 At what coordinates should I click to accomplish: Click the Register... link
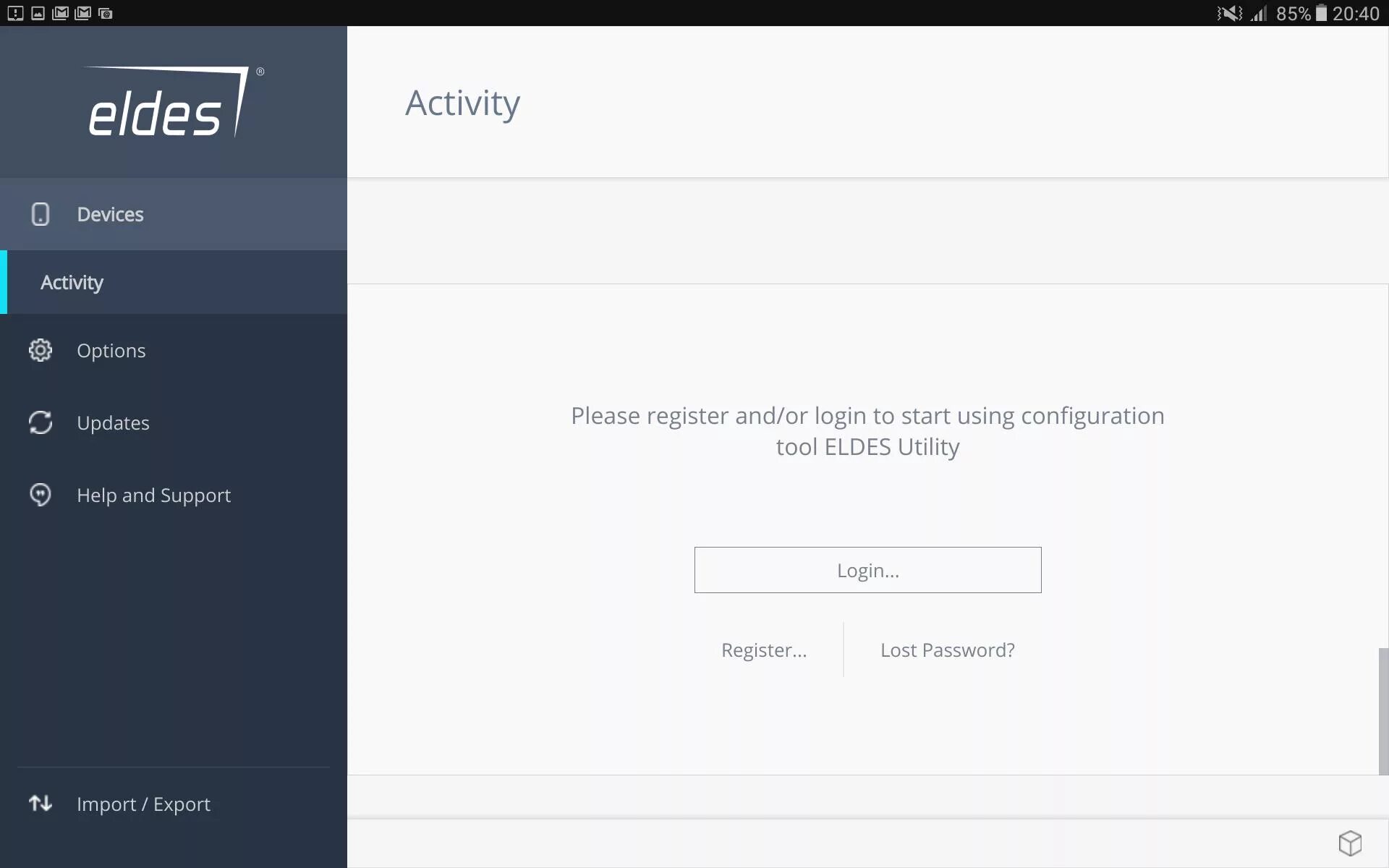pos(764,650)
